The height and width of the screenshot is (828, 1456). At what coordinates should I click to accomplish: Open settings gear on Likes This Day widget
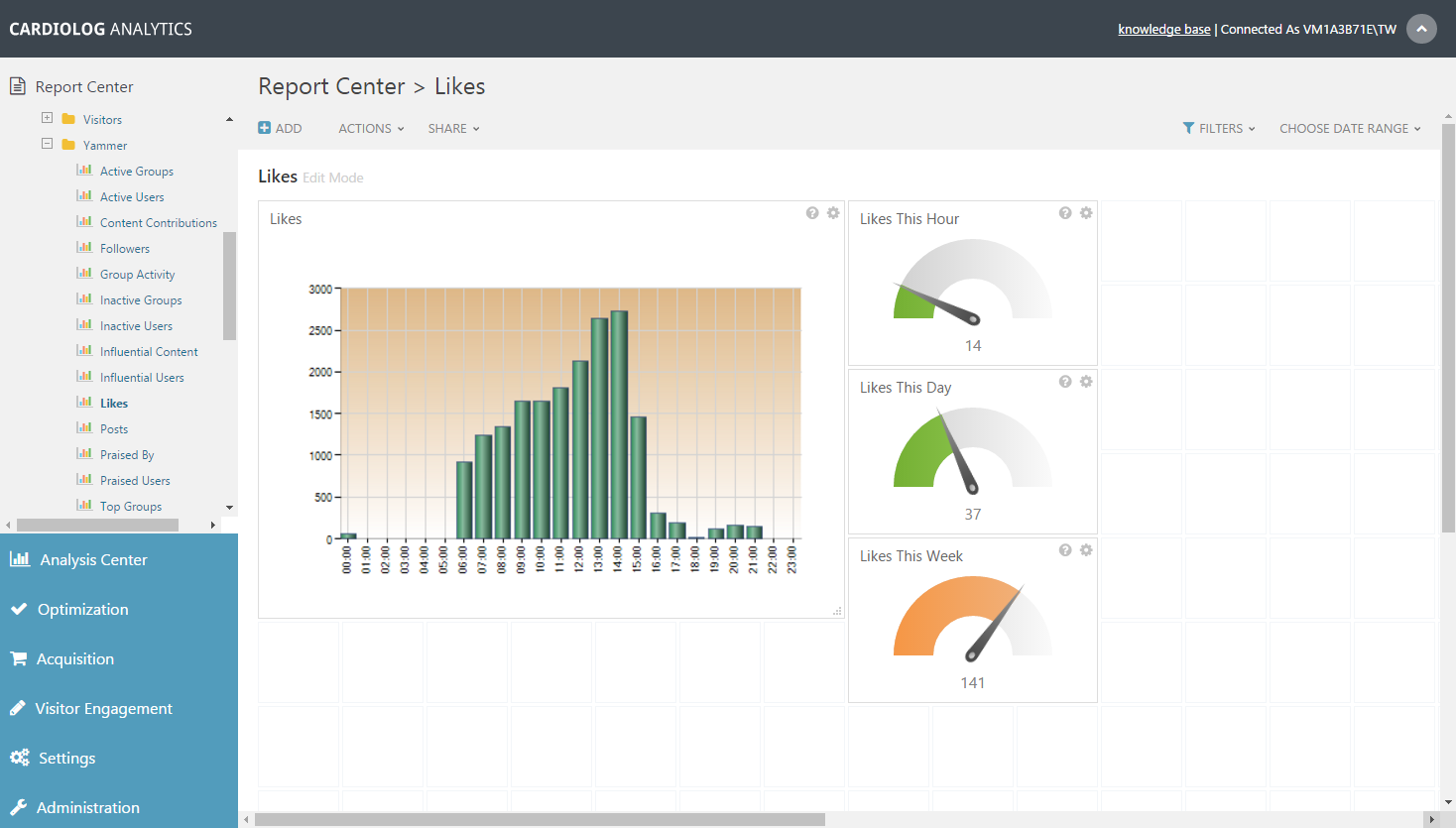[x=1086, y=382]
